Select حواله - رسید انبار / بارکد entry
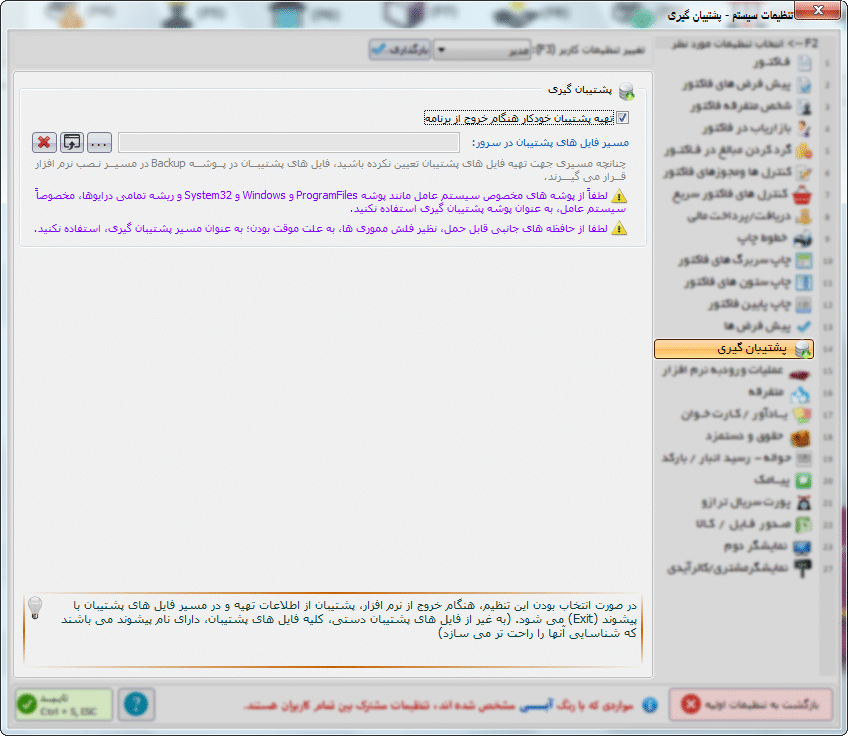This screenshot has height=736, width=848. pos(737,459)
